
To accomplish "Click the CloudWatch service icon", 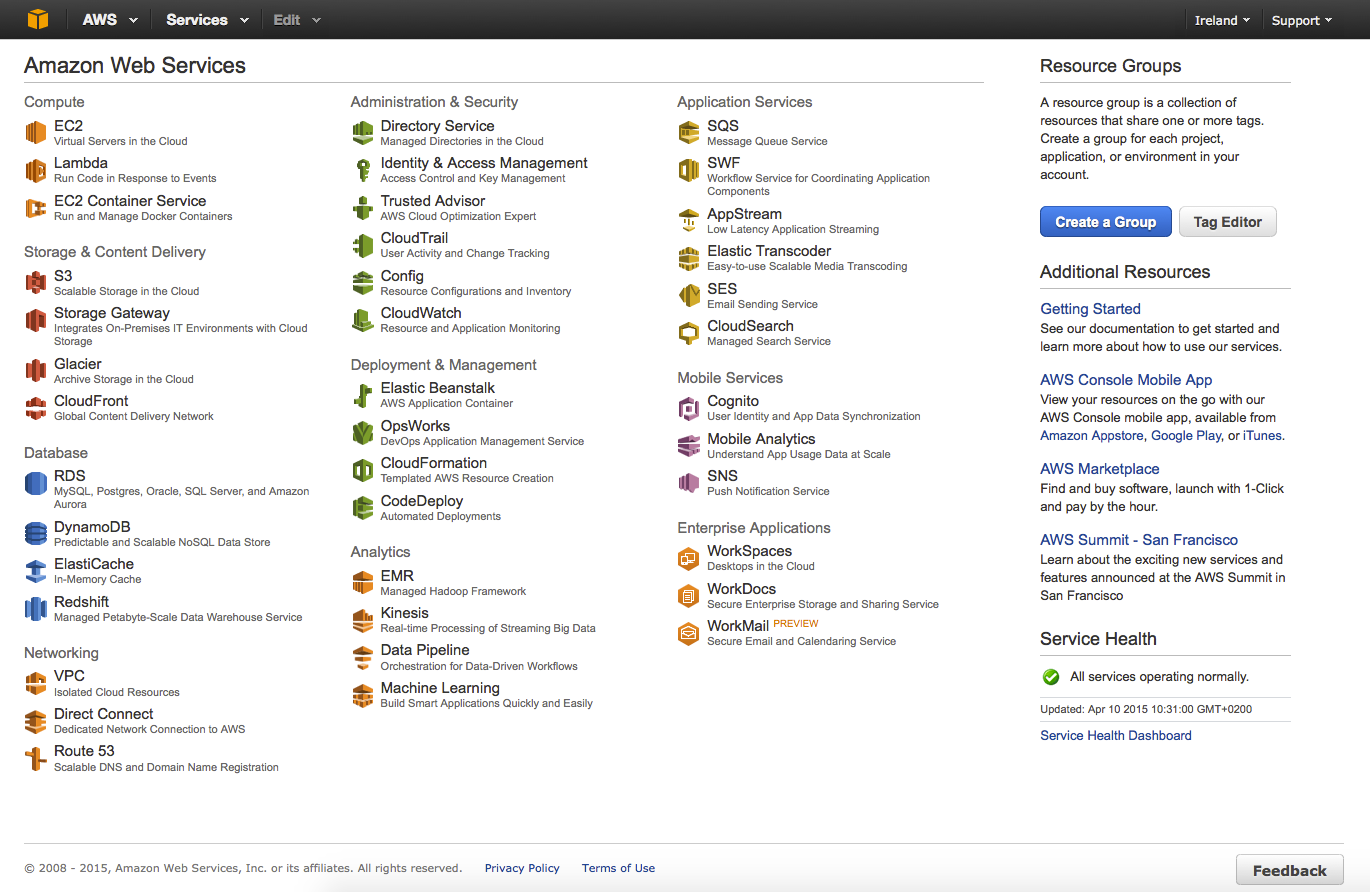I will tap(363, 320).
